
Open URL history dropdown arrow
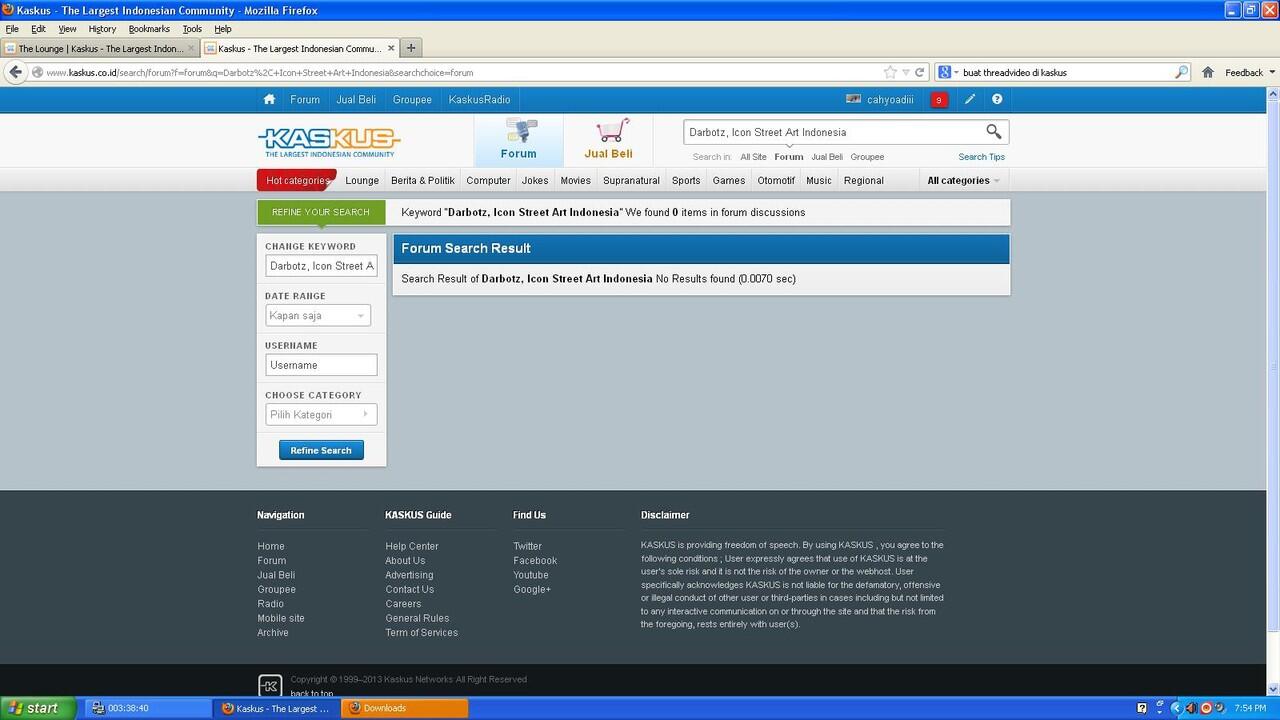coord(906,72)
